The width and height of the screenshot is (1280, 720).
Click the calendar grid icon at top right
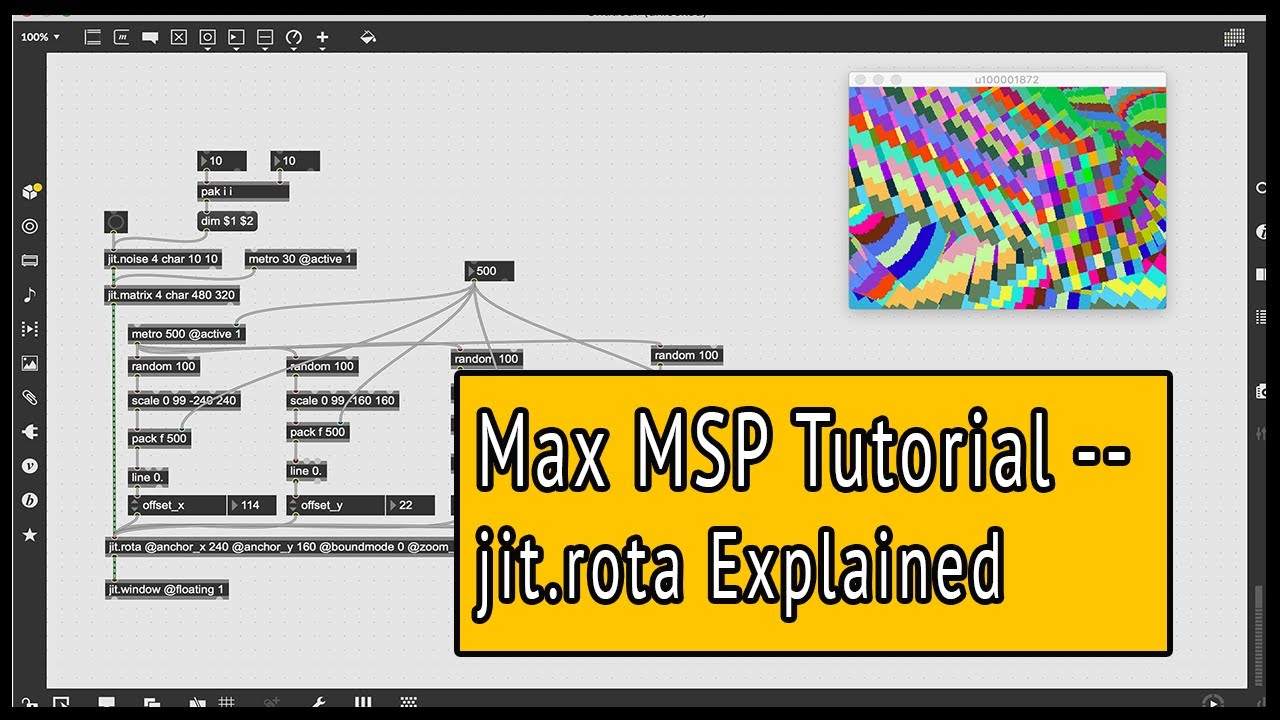point(1234,37)
